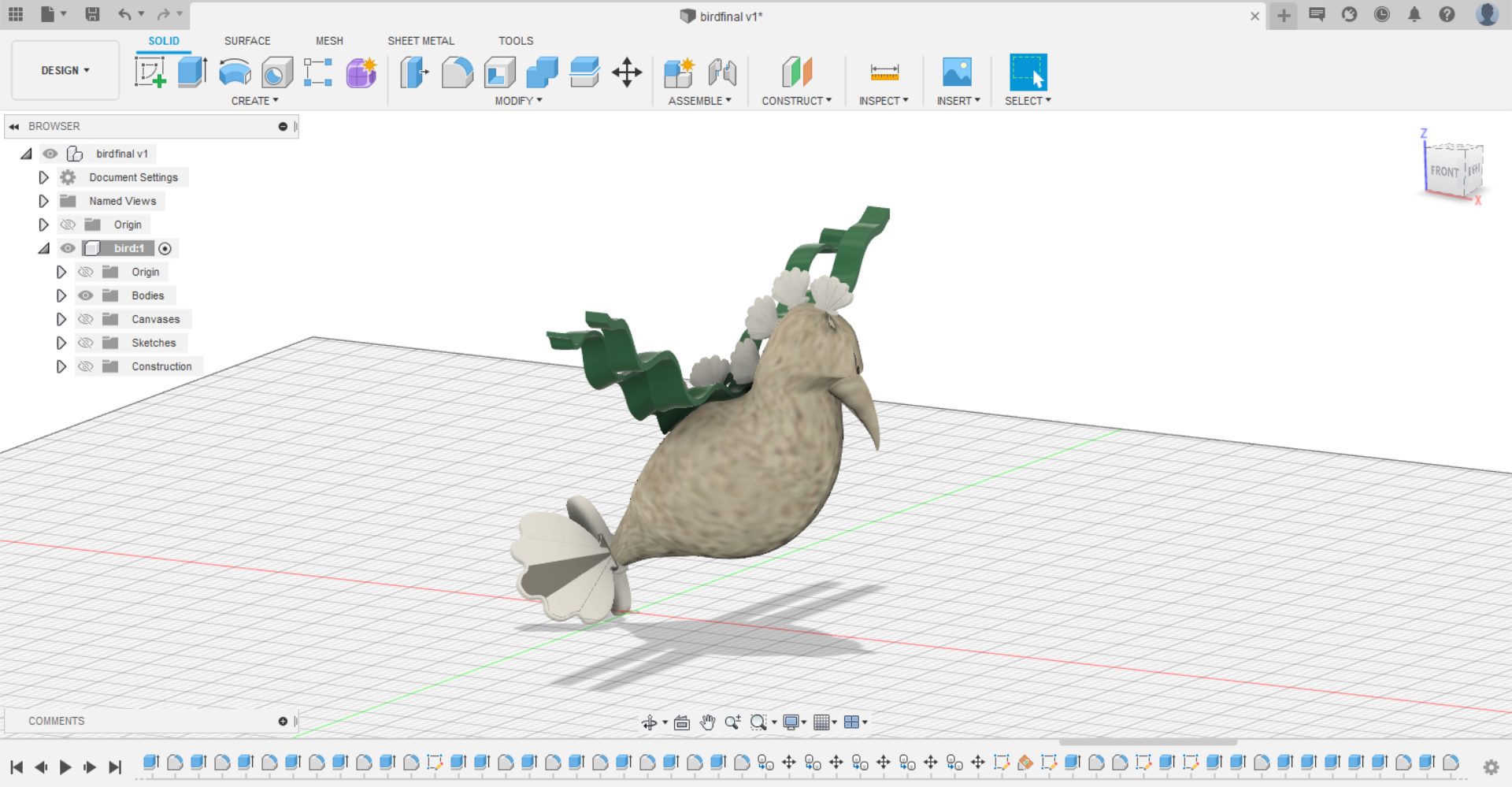Select the Move/Copy tool
Viewport: 1512px width, 787px height.
tap(627, 72)
